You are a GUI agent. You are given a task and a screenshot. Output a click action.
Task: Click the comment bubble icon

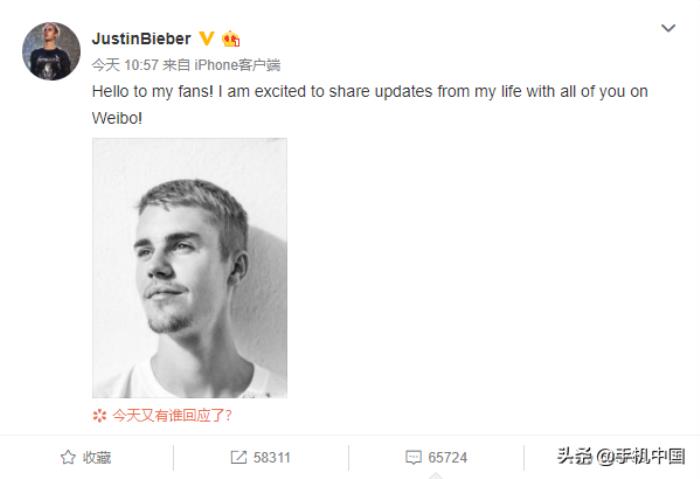(x=413, y=457)
